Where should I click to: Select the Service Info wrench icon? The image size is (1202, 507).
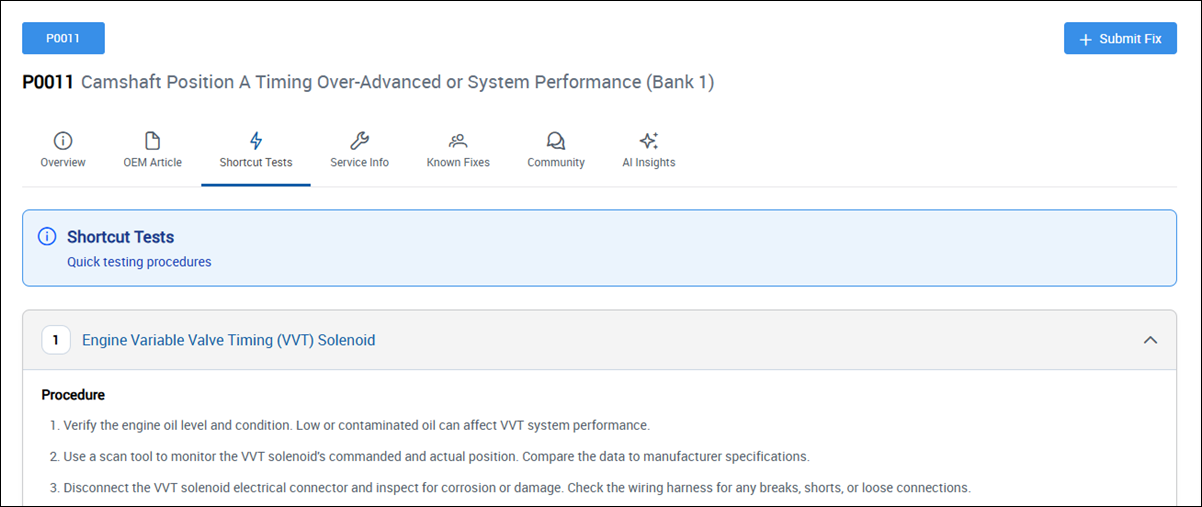point(359,140)
